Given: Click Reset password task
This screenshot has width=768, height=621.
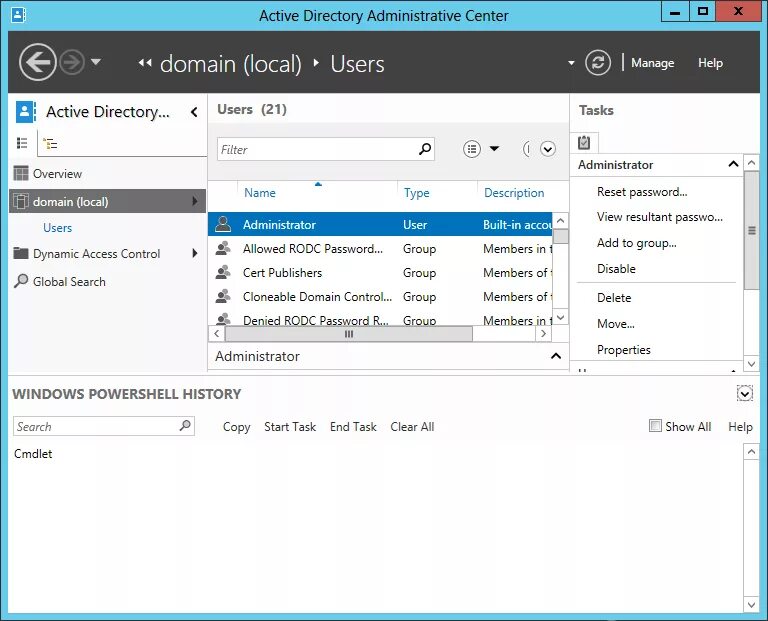Looking at the screenshot, I should tap(642, 192).
